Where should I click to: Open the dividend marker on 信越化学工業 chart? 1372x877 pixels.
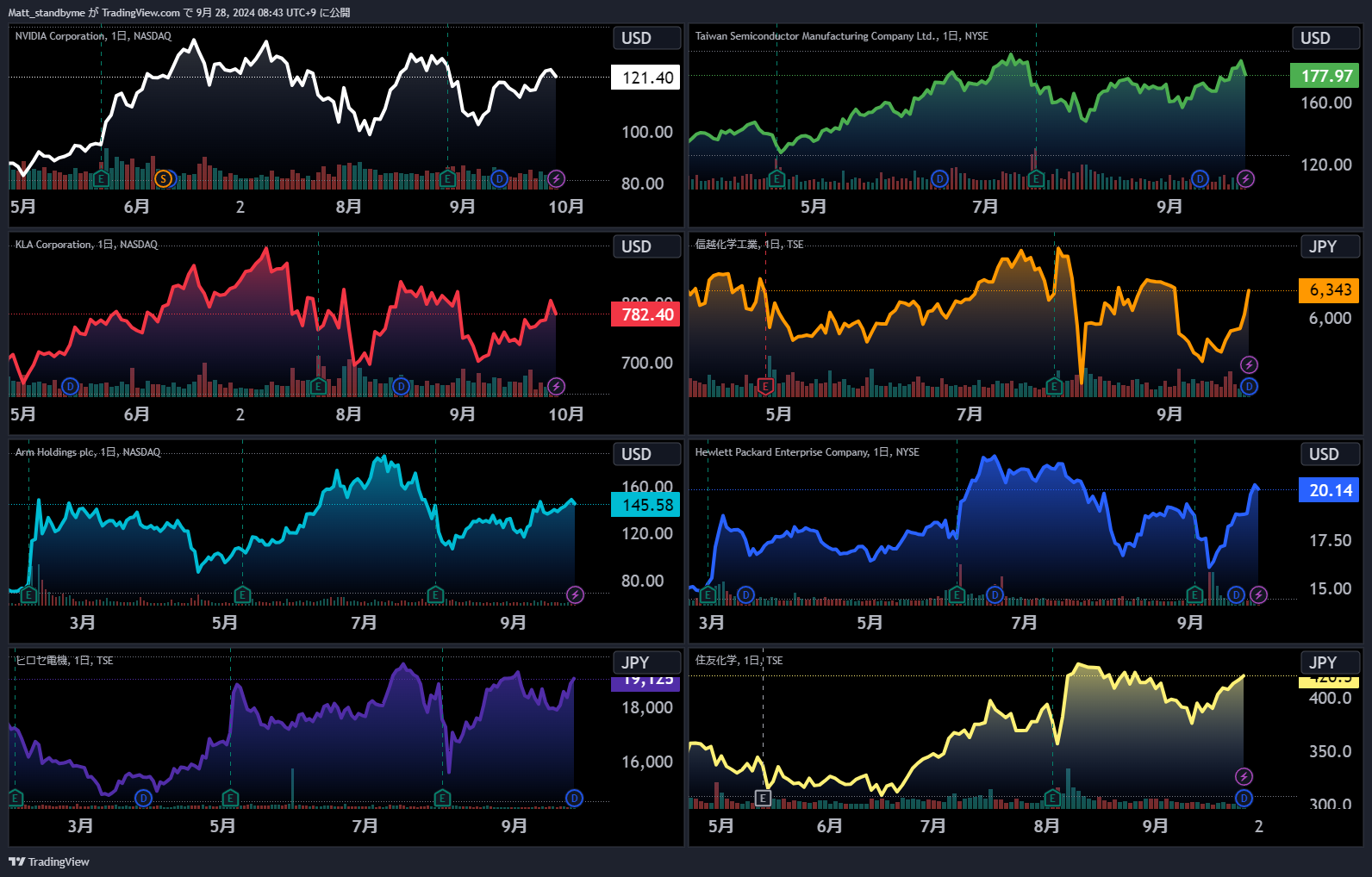[1249, 387]
